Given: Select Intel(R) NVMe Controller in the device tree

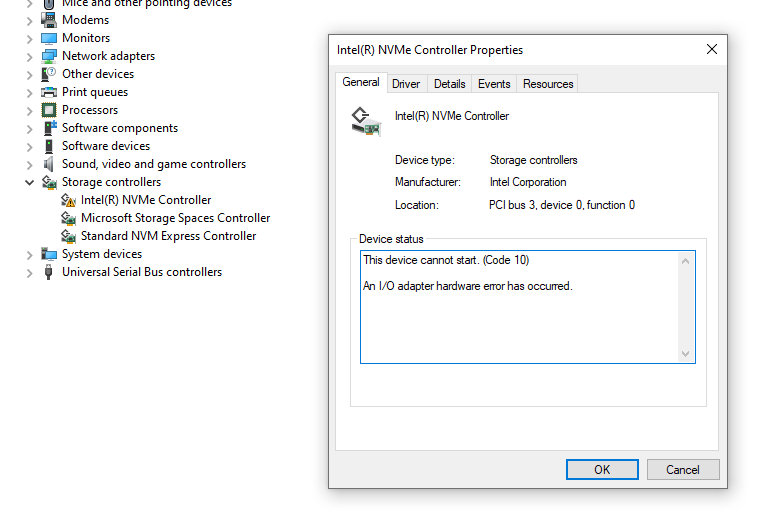Looking at the screenshot, I should pos(146,200).
